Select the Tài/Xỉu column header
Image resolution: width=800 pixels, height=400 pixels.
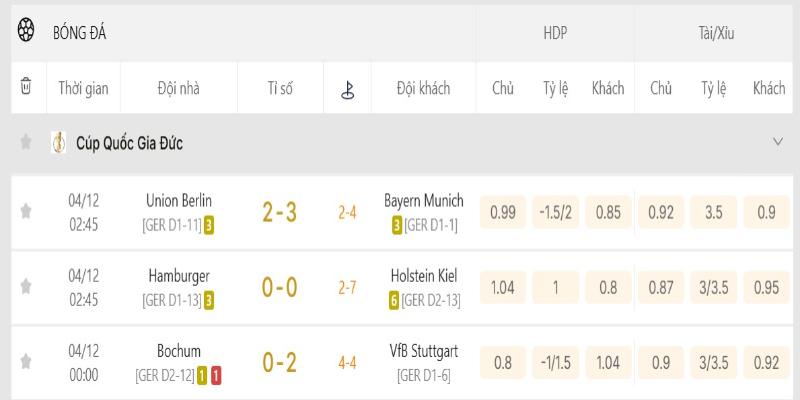coord(716,33)
